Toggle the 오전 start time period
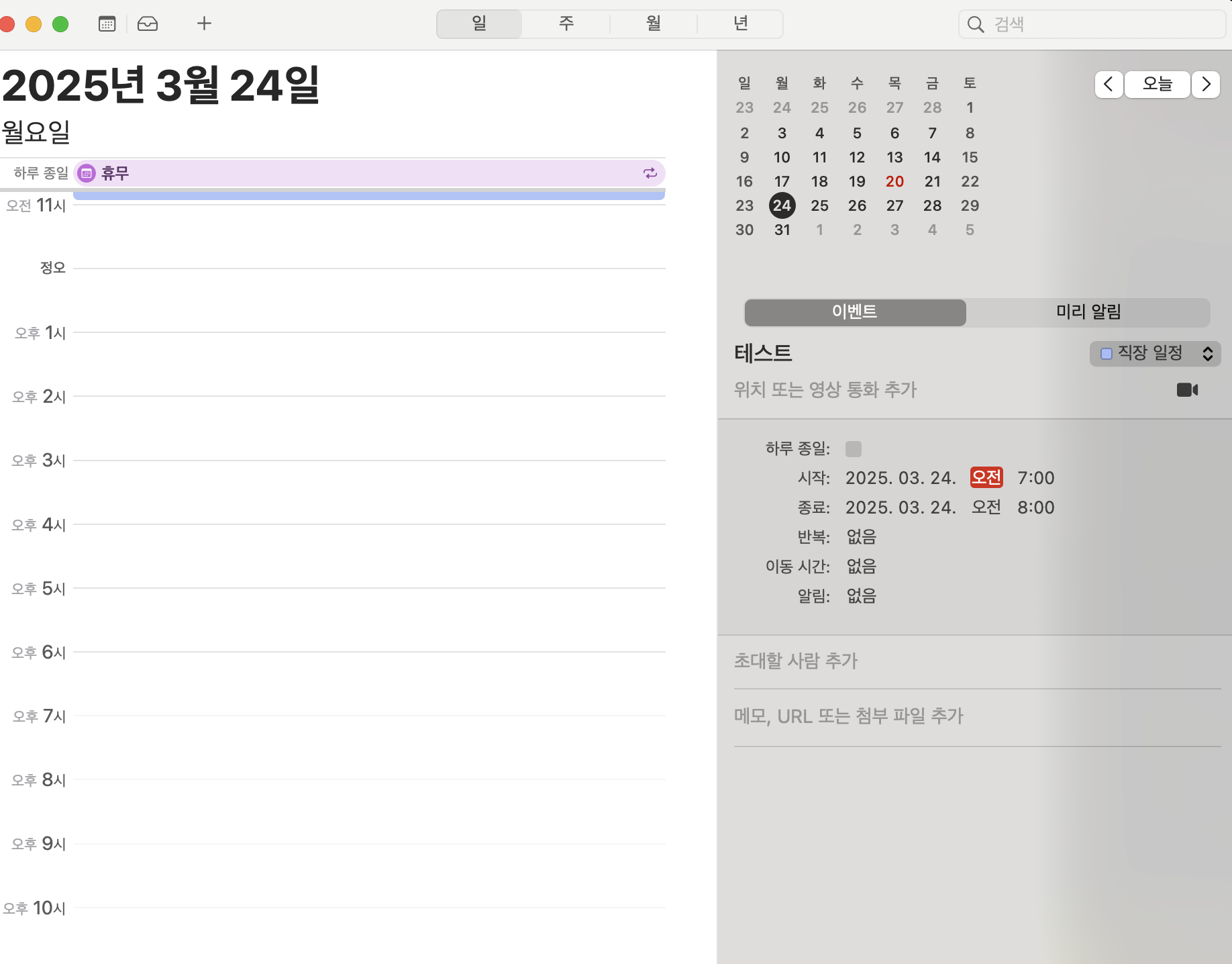1232x964 pixels. [986, 478]
